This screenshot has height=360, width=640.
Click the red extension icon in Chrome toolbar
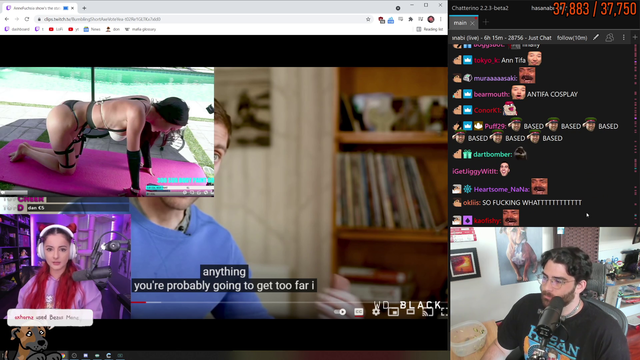pos(381,19)
